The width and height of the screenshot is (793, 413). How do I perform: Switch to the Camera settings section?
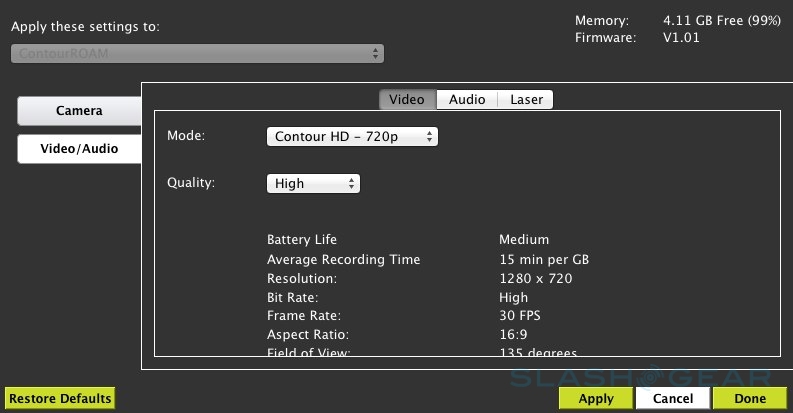(x=79, y=111)
